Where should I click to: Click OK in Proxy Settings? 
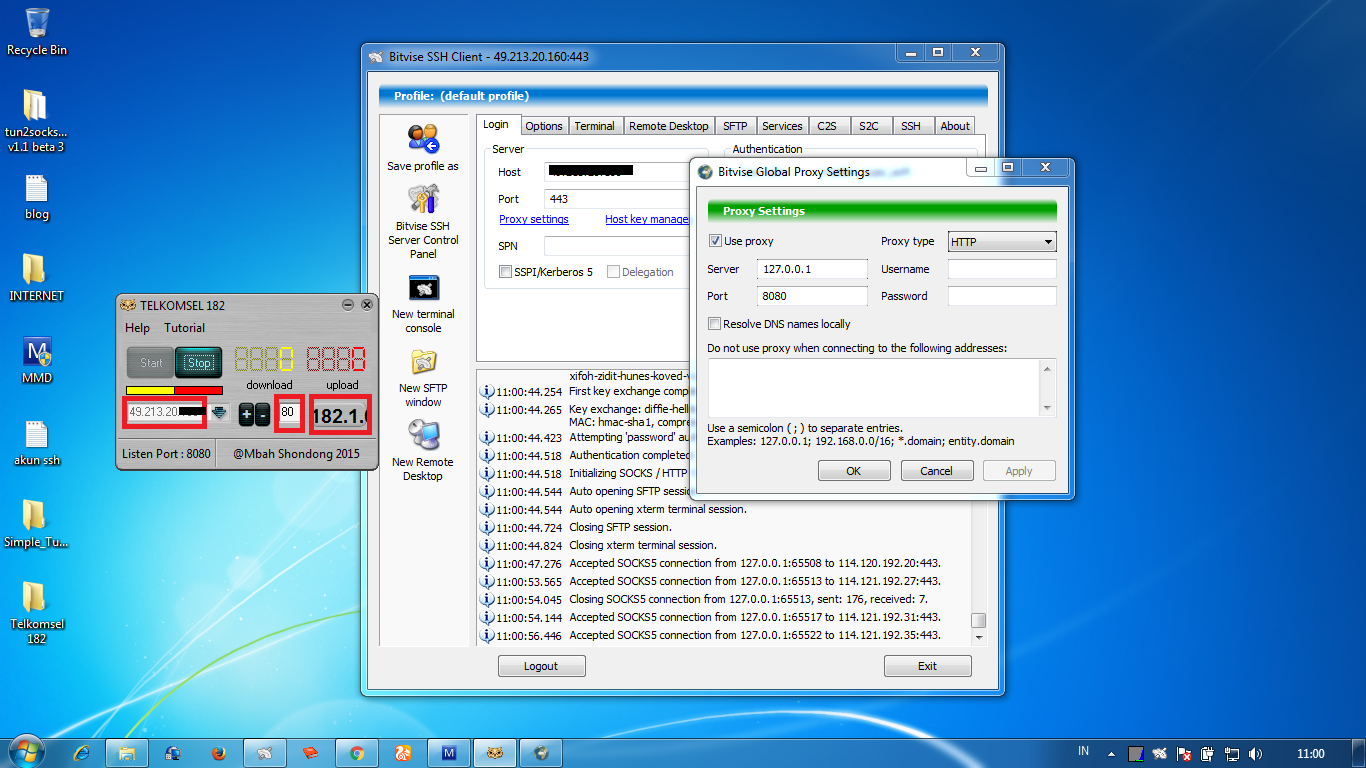853,471
